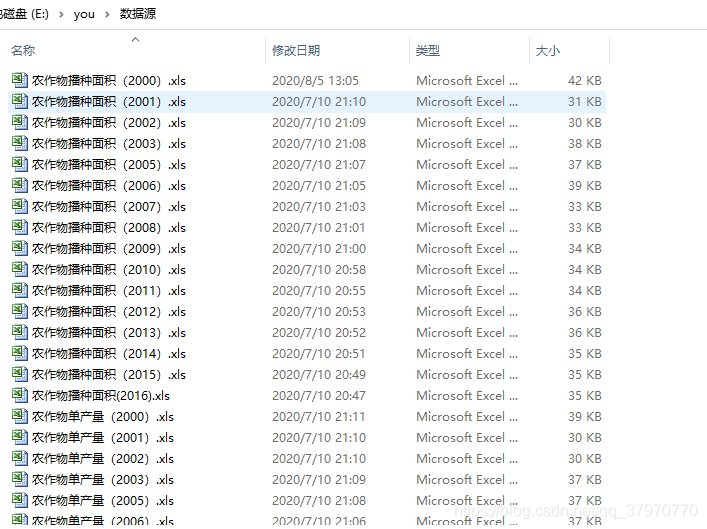Select file name 农作物单产量 (2001) .xls

[x=103, y=438]
